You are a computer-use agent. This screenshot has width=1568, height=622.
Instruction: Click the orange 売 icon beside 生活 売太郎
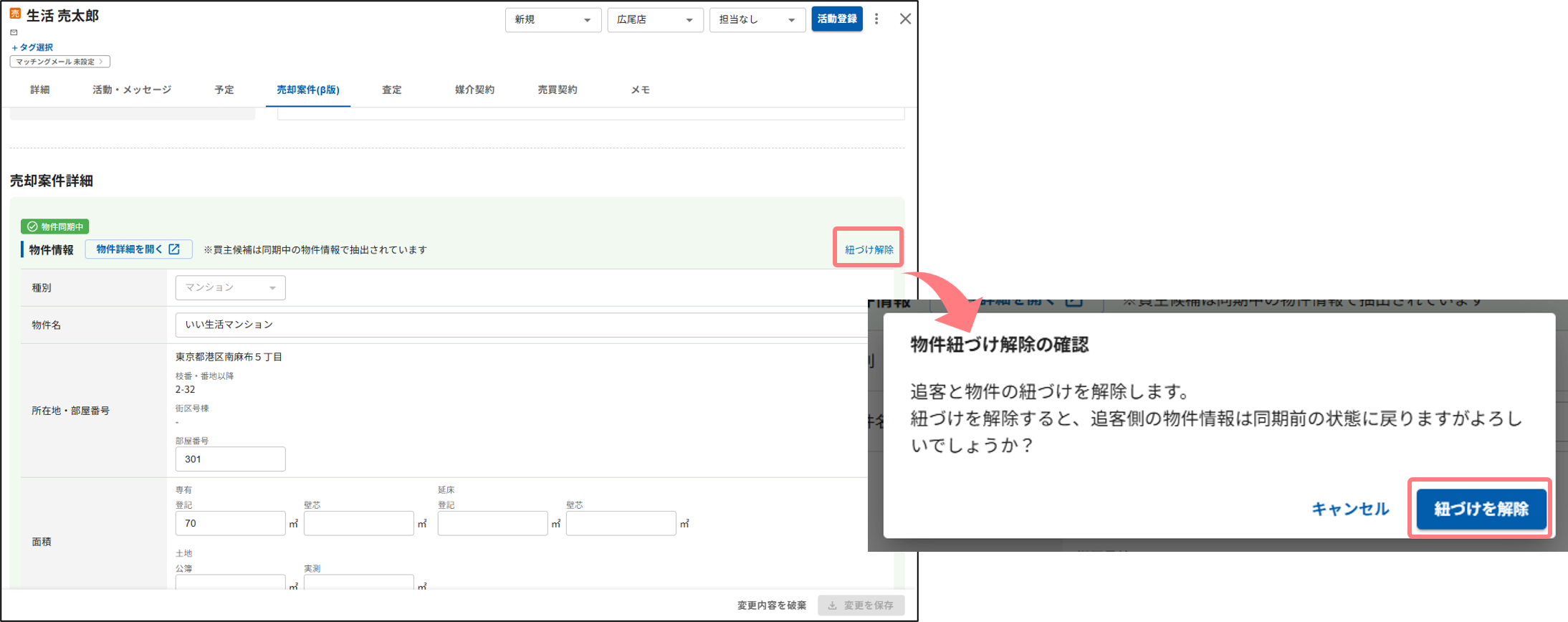pyautogui.click(x=15, y=14)
